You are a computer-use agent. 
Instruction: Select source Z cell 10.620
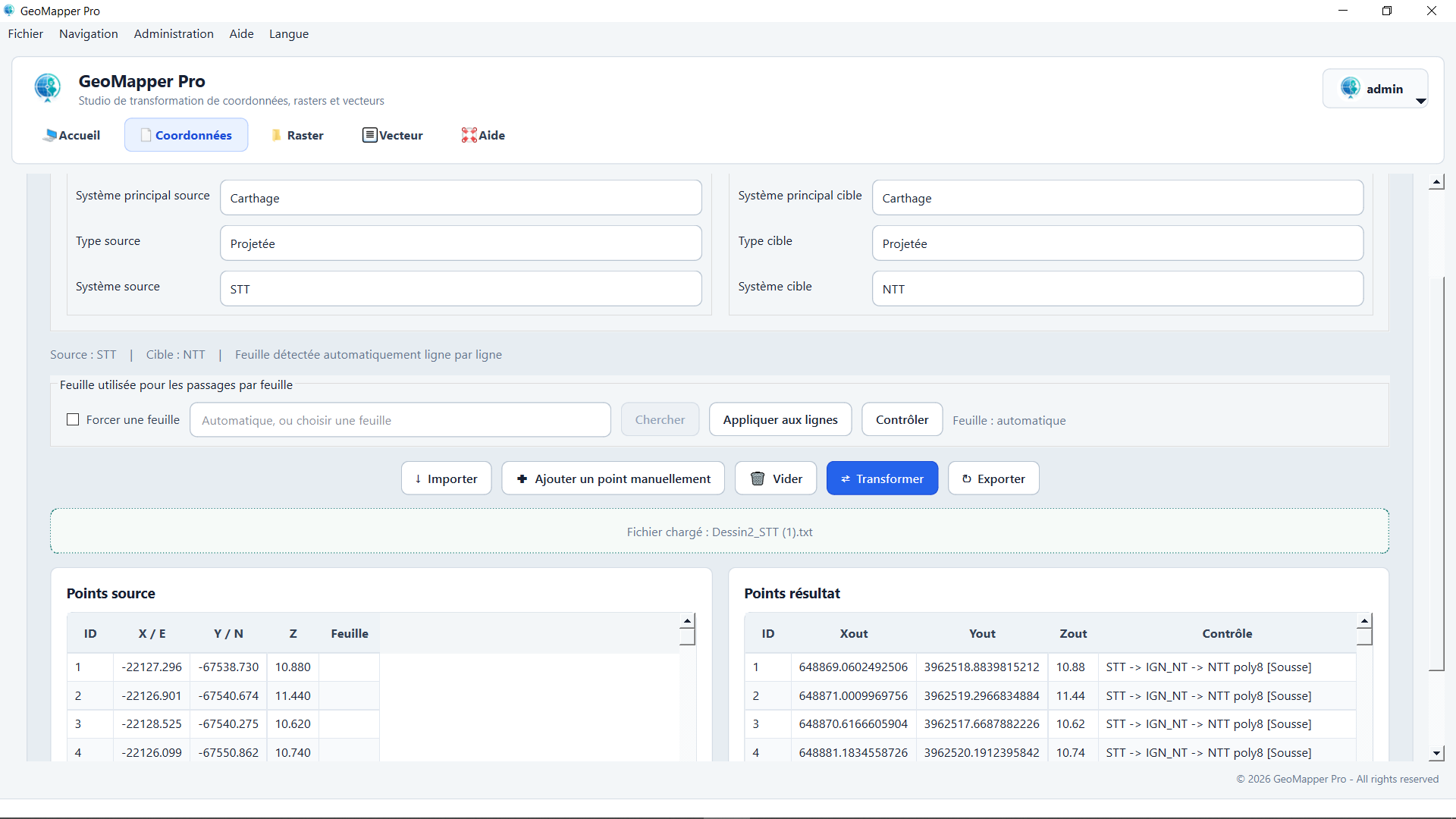293,723
